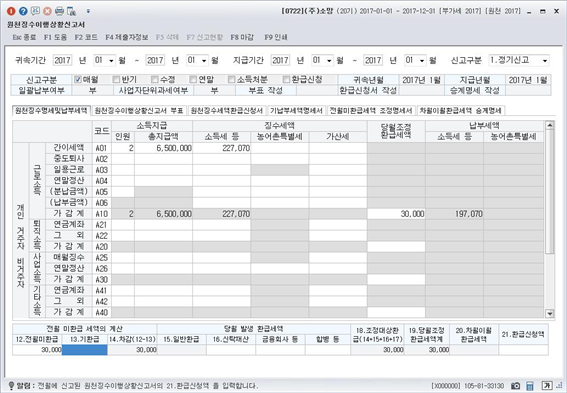Screen dimensions: 567x393
Task: Click F9 인쇄 button
Action: [276, 37]
